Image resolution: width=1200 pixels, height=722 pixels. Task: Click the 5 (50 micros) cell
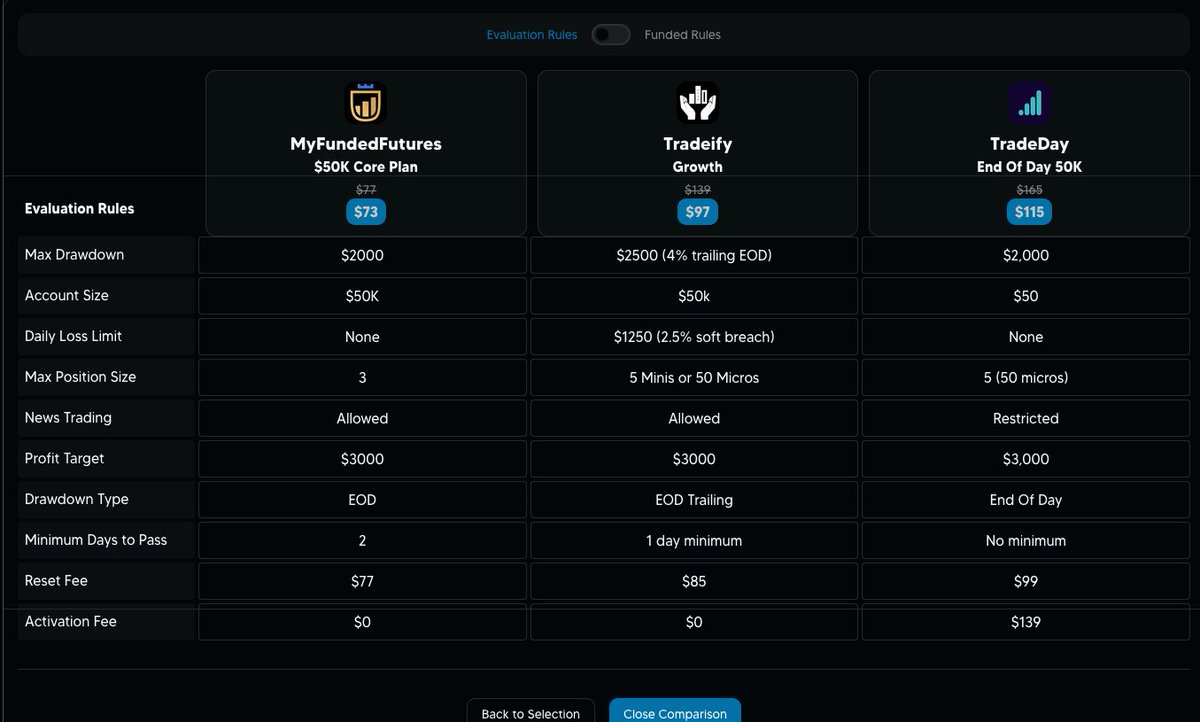tap(1026, 377)
